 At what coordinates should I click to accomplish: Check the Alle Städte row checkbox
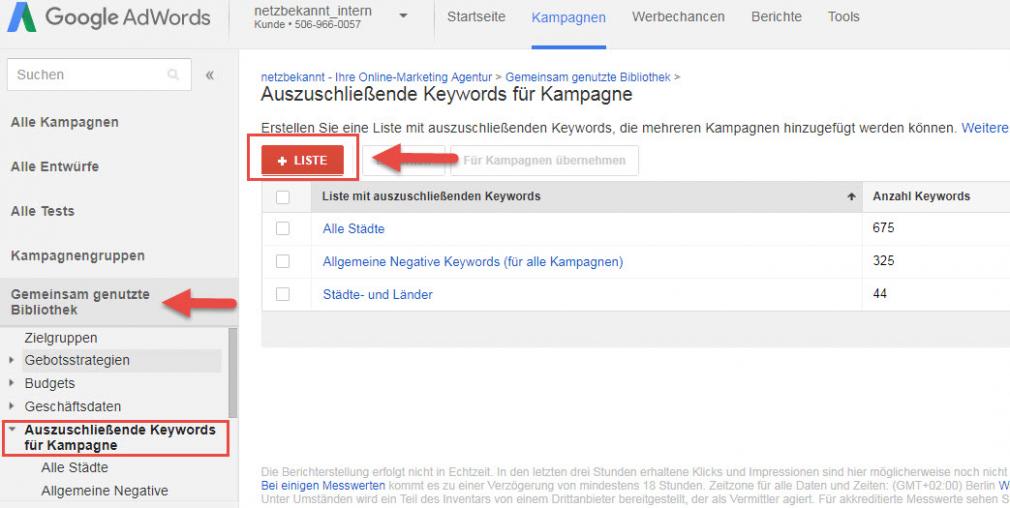click(283, 229)
